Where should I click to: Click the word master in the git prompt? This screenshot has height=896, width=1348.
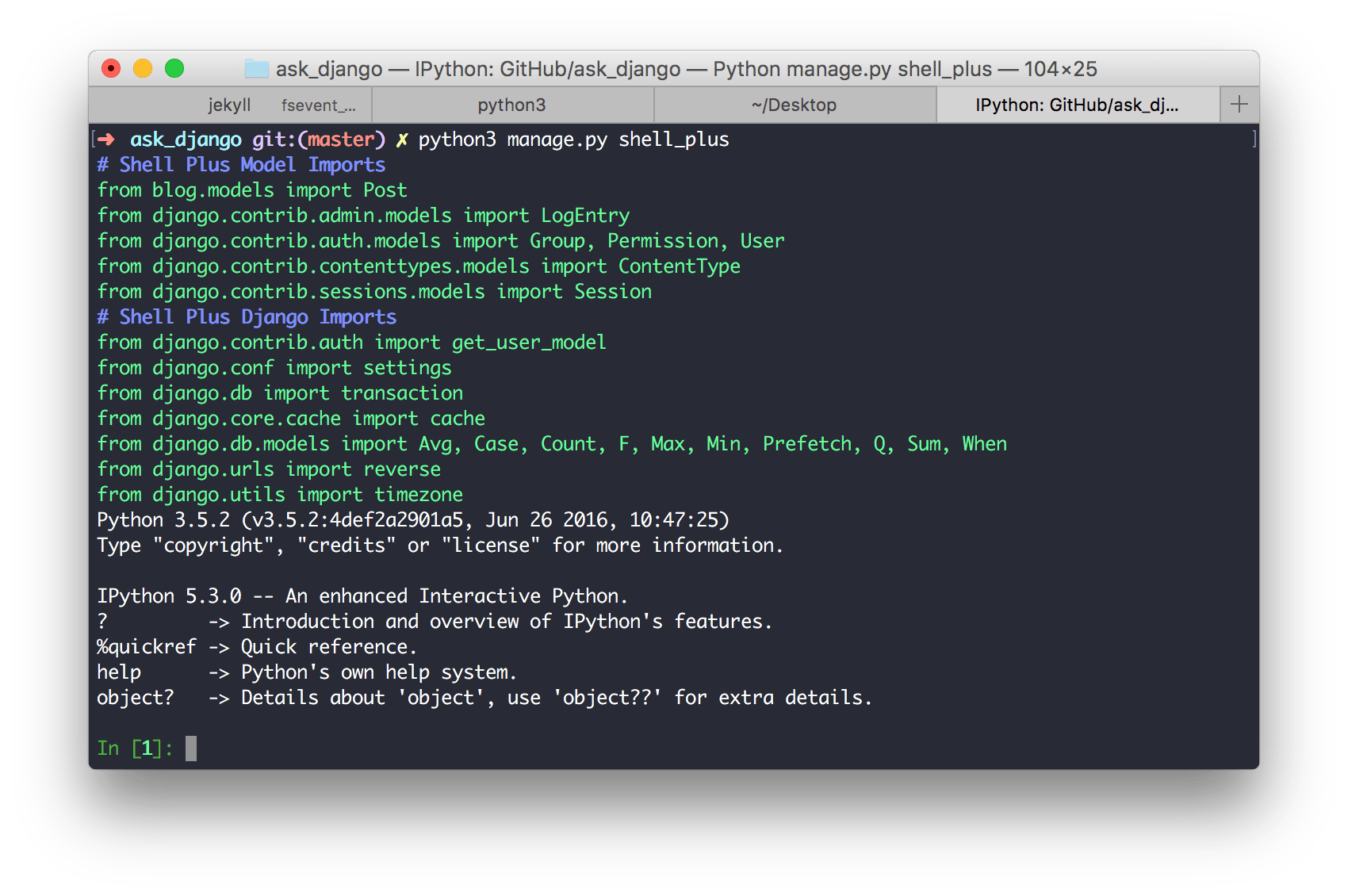[x=339, y=139]
